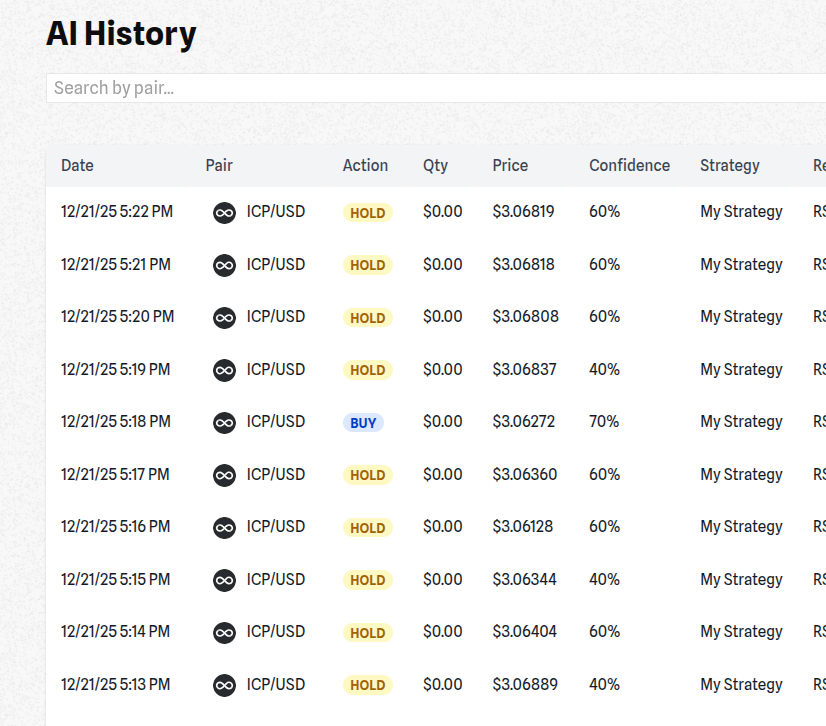Sort the table by the Date column

point(77,166)
